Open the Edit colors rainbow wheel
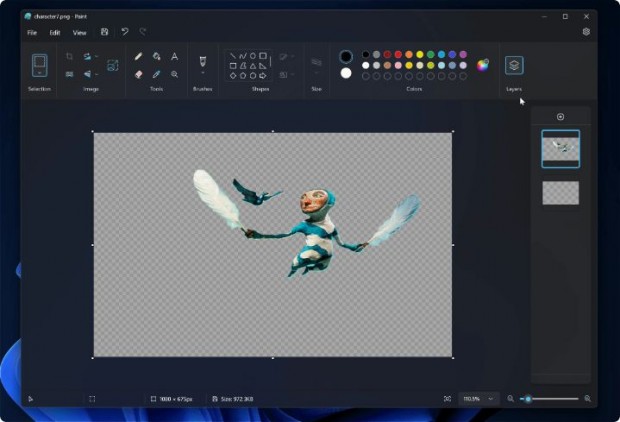The image size is (620, 422). (x=482, y=65)
